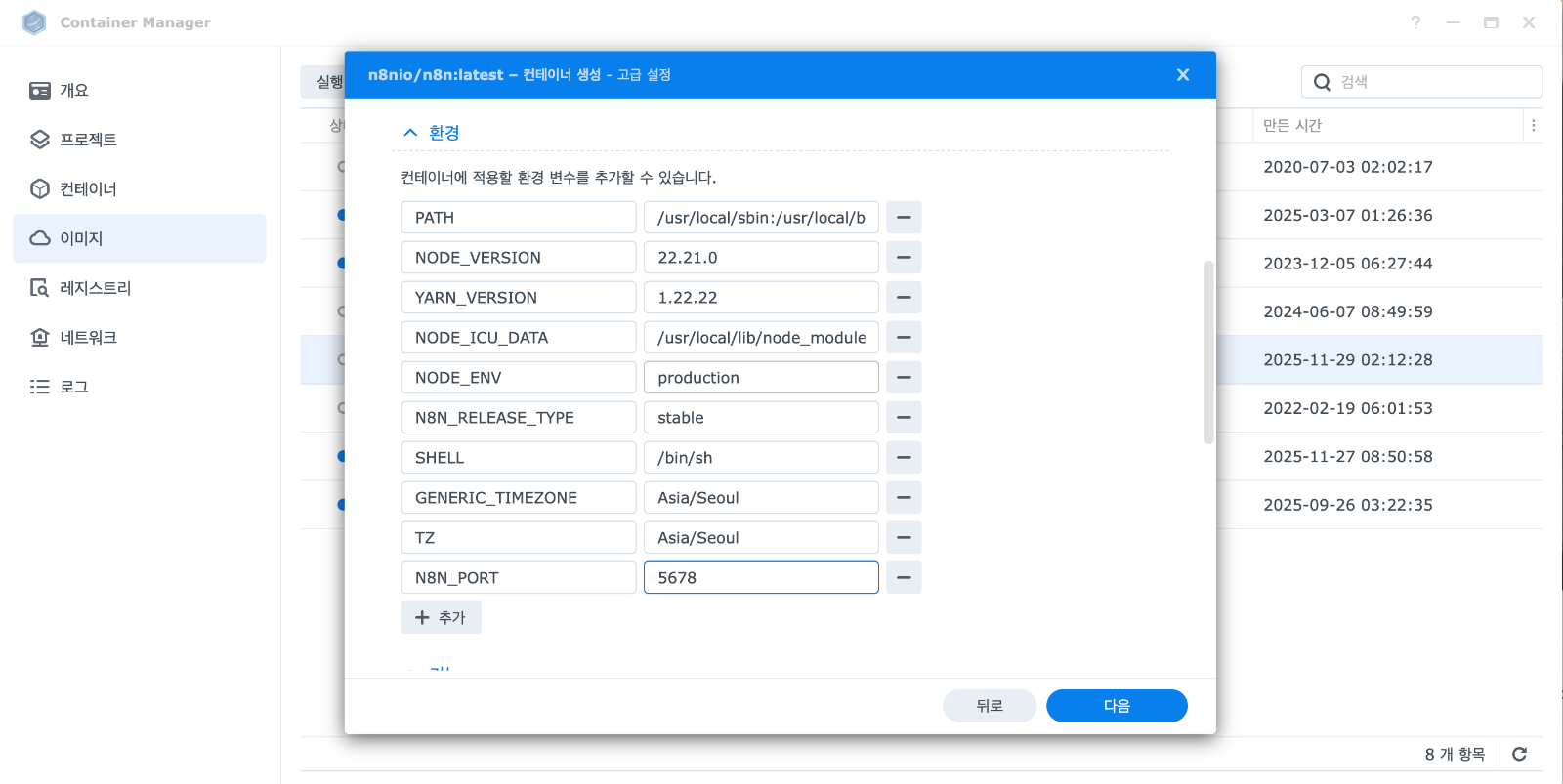
Task: Edit the N8N_PORT value 5678
Action: 761,578
